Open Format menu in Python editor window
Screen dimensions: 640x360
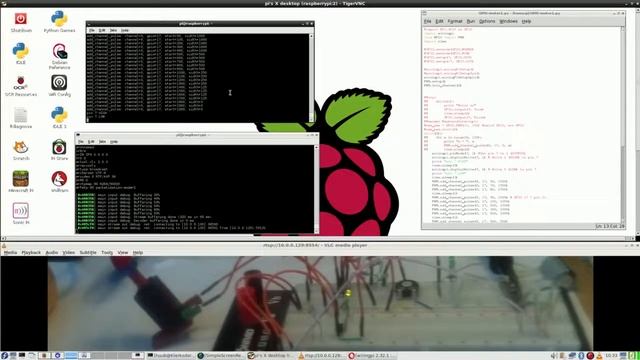pos(455,21)
